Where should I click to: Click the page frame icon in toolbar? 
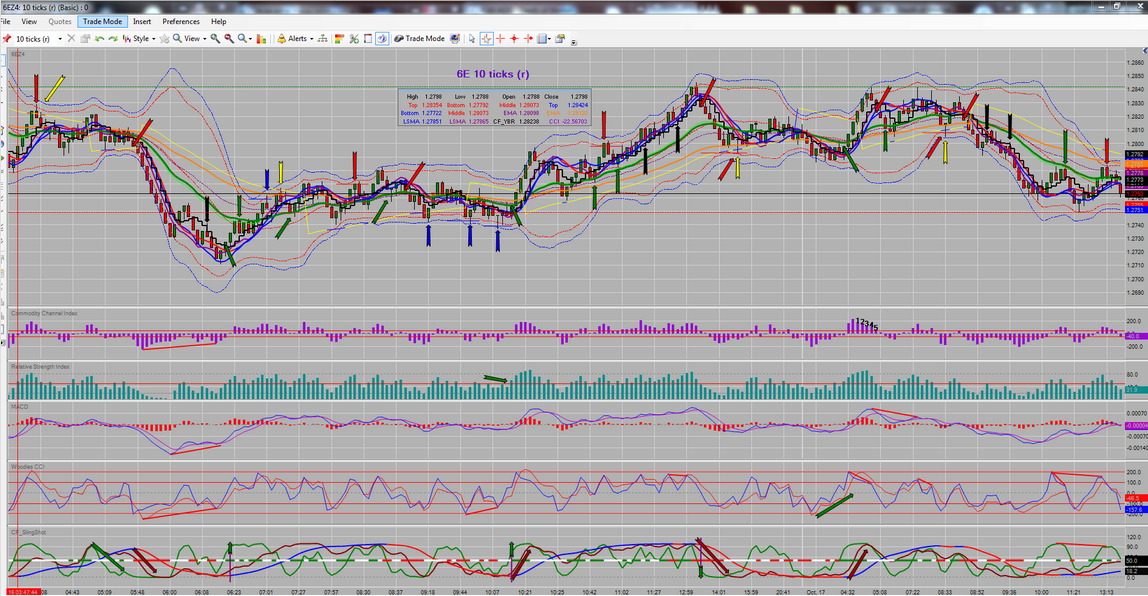pos(368,39)
